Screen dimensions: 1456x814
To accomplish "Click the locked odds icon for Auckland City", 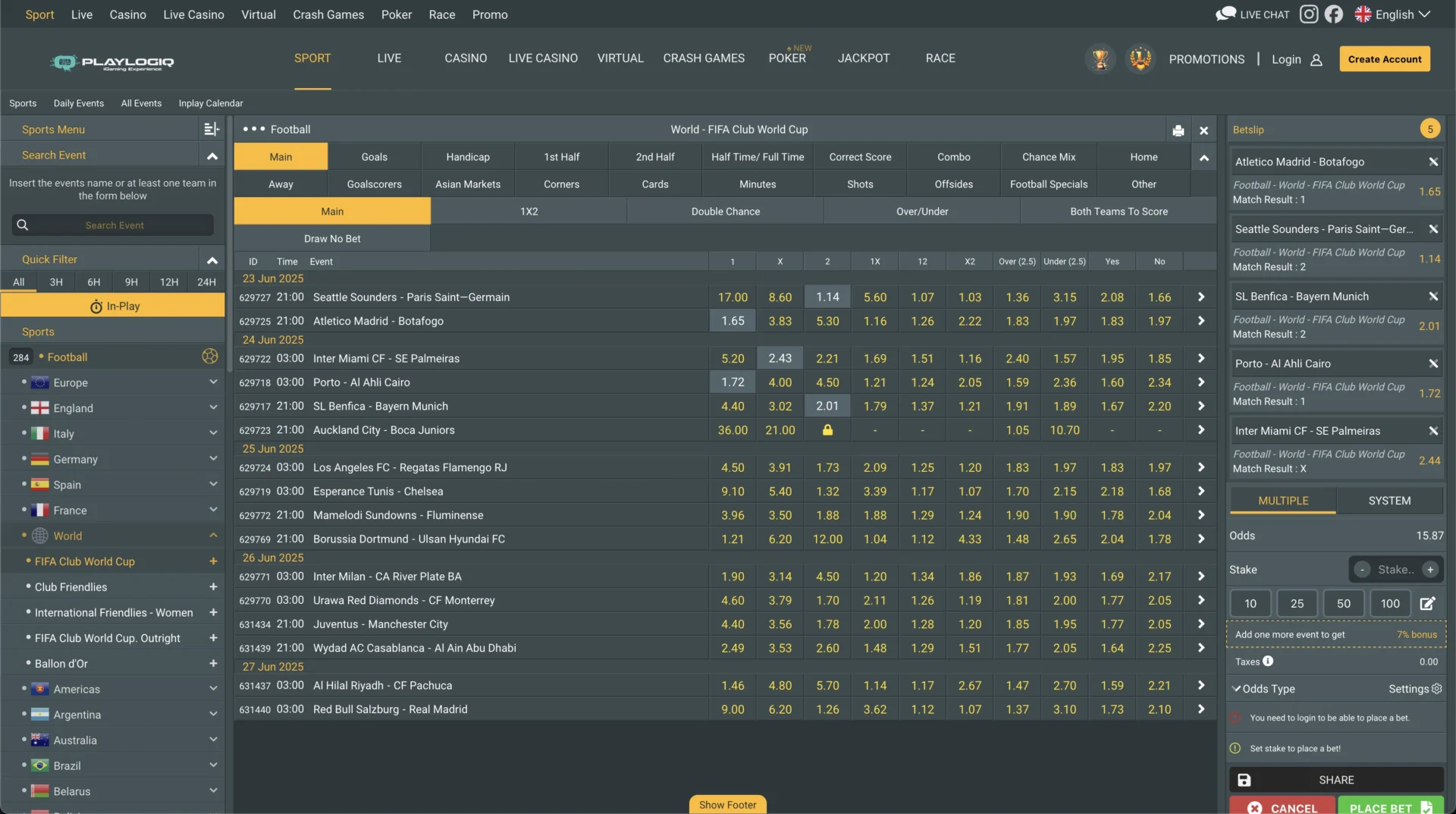I will coord(827,430).
